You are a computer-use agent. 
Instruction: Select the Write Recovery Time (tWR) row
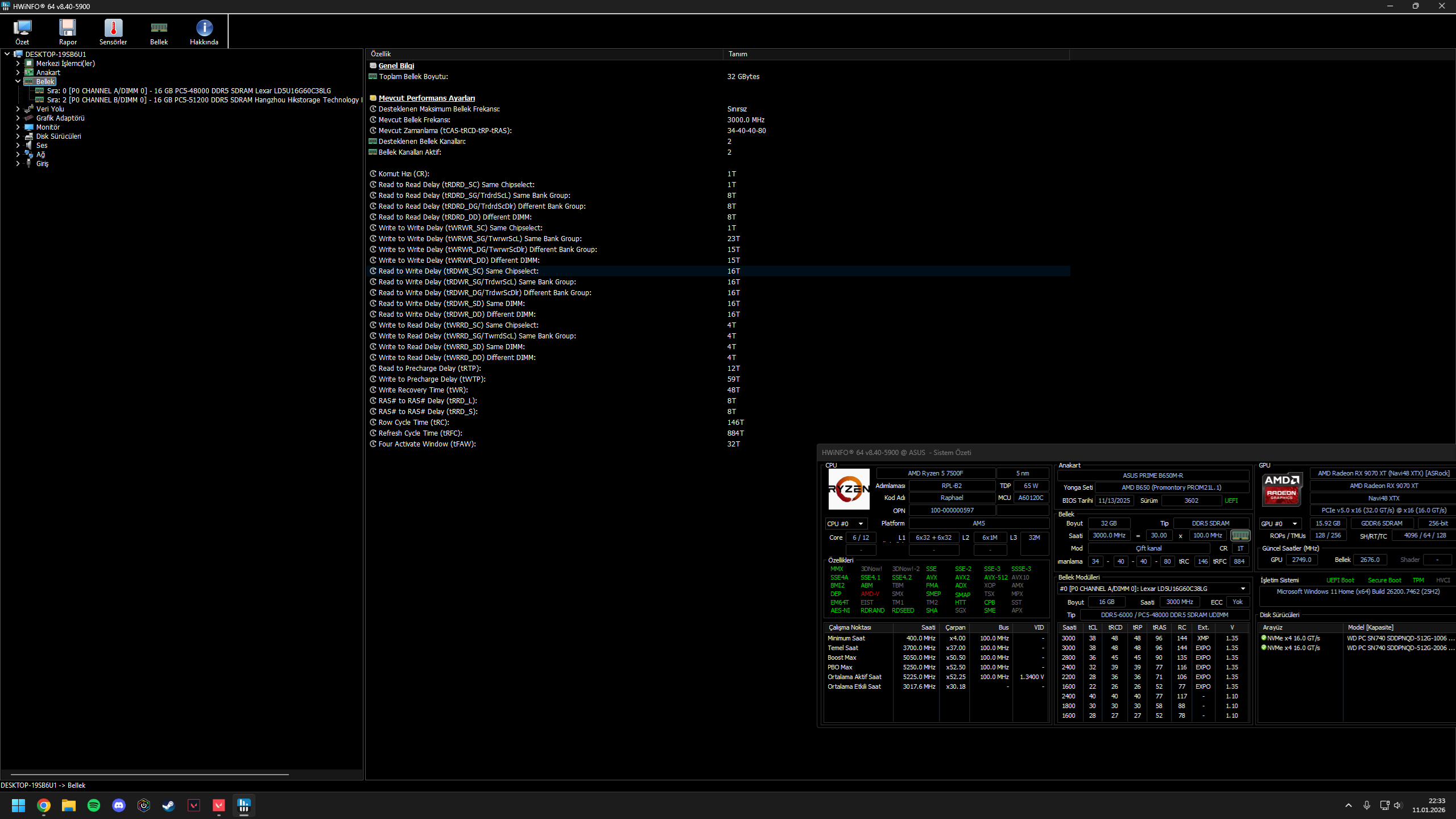(718, 390)
